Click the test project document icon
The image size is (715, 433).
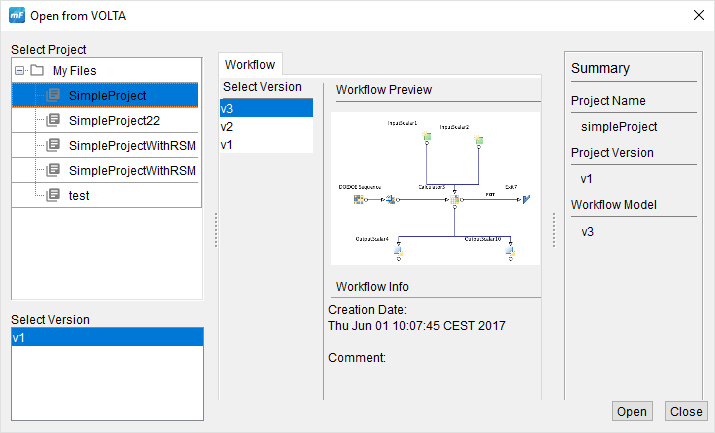(x=53, y=195)
